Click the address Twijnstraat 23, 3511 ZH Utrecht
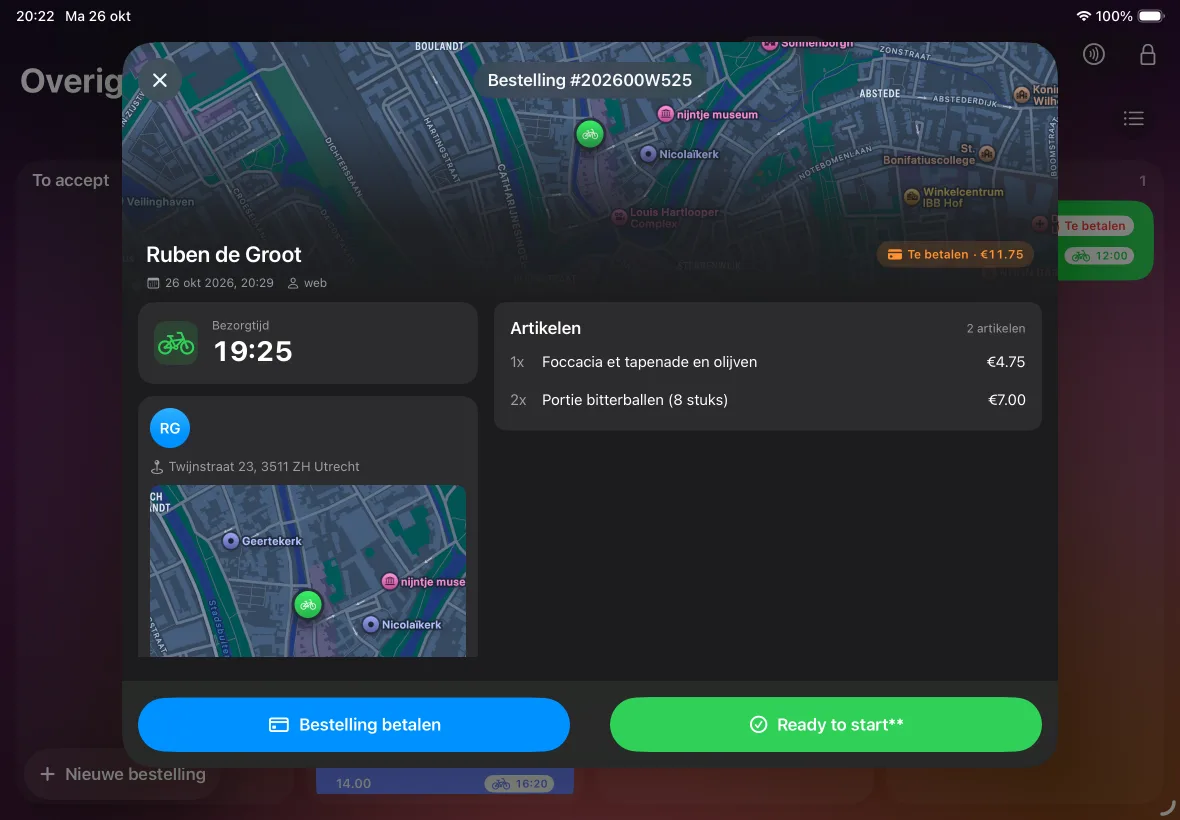 (x=263, y=466)
